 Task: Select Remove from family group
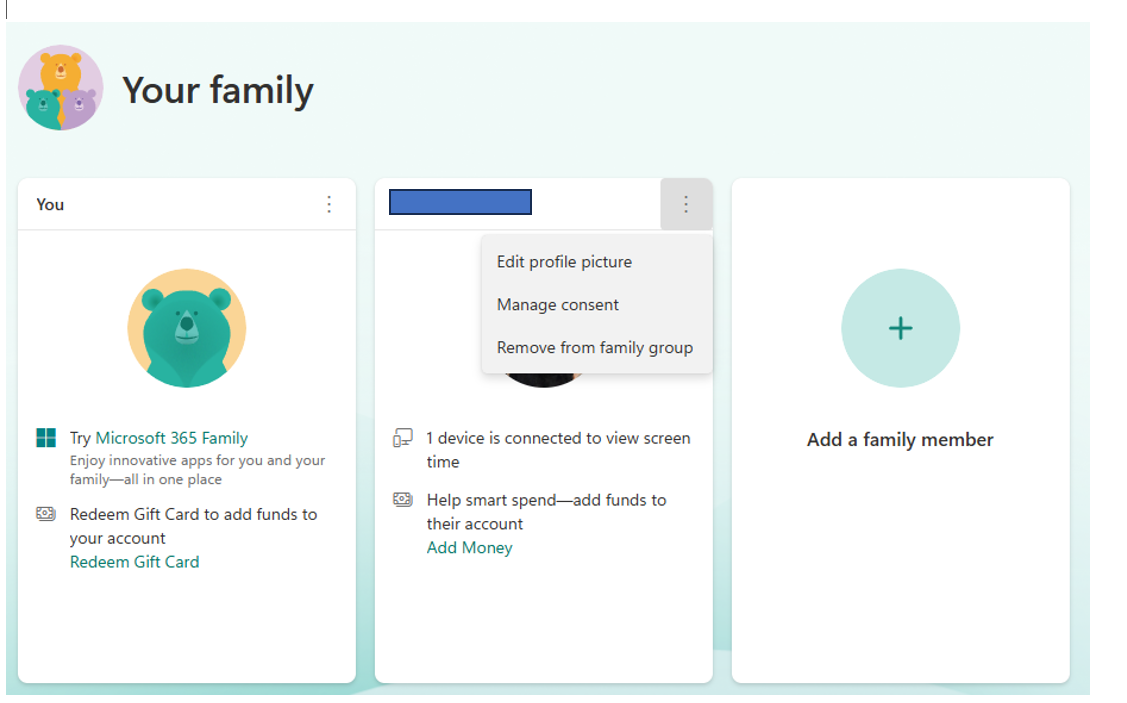point(594,348)
